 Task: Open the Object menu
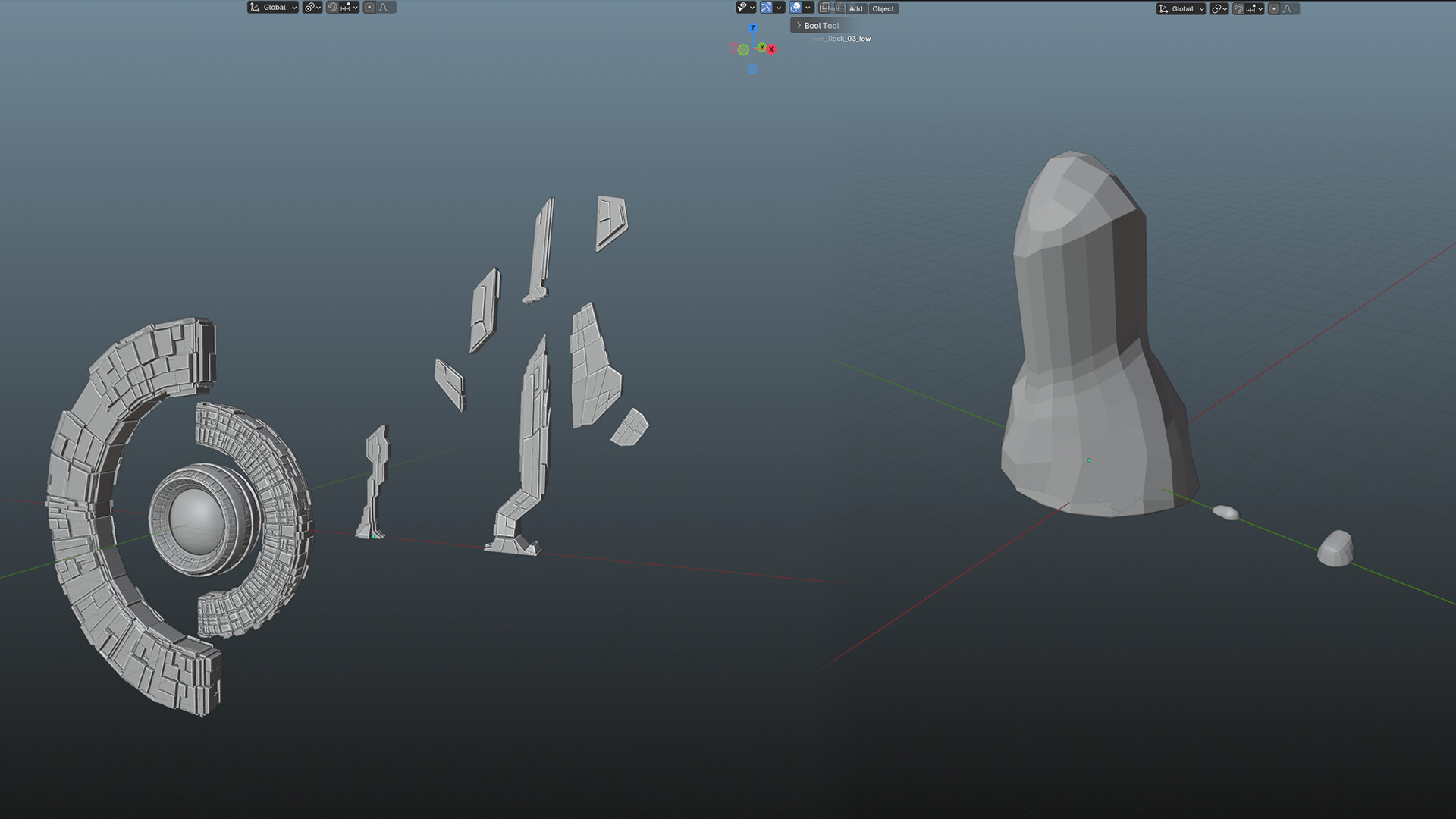tap(883, 9)
